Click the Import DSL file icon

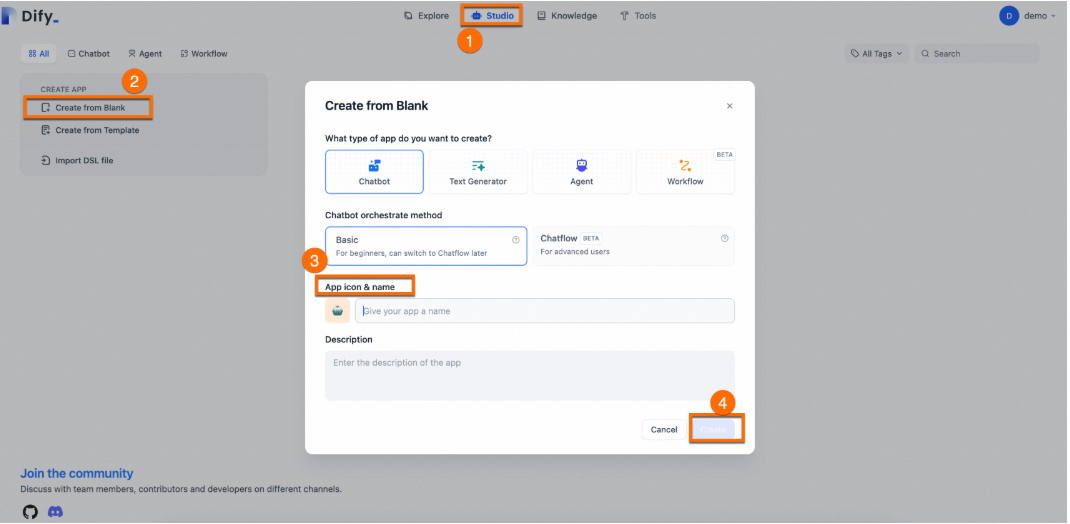[45, 160]
